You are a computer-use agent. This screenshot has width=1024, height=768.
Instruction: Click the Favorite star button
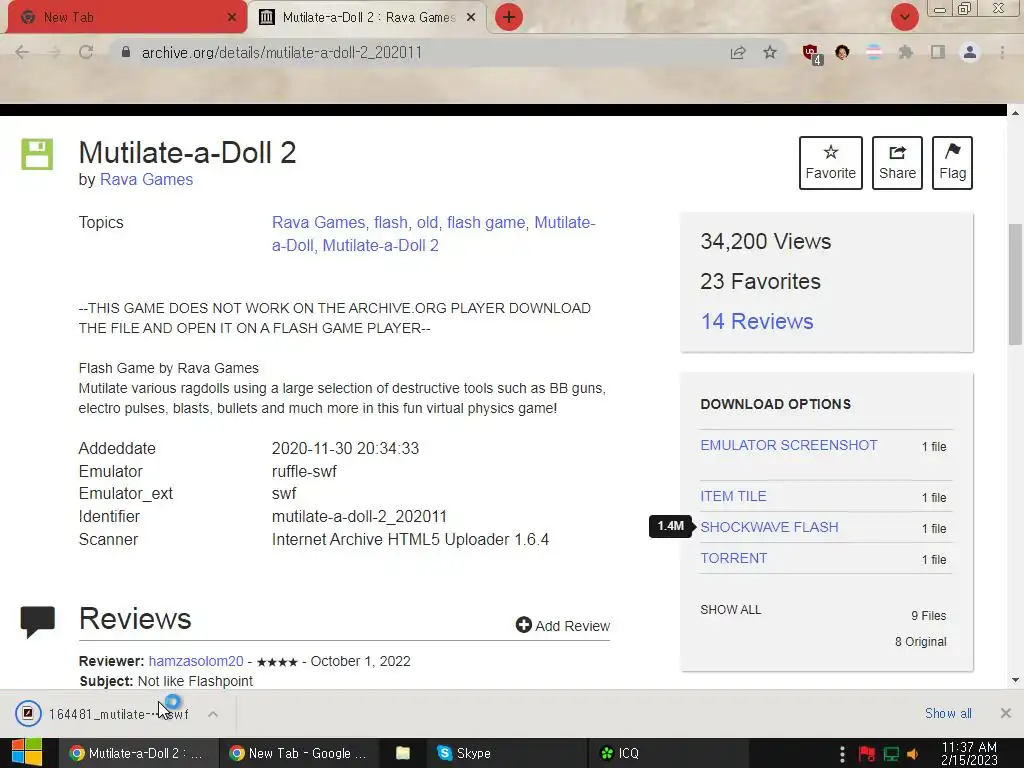point(831,163)
